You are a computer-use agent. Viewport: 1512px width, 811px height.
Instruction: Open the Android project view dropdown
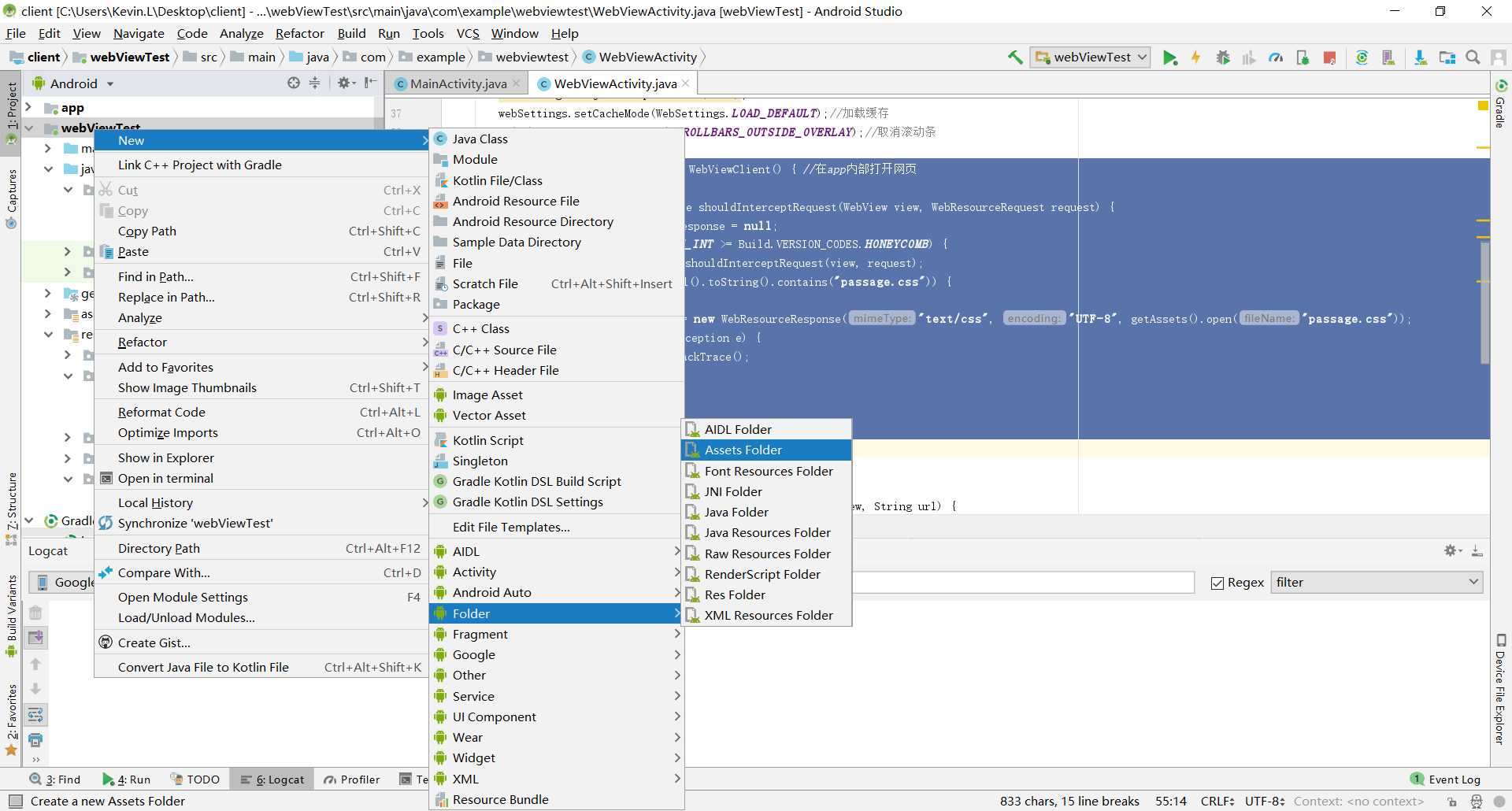[x=73, y=83]
